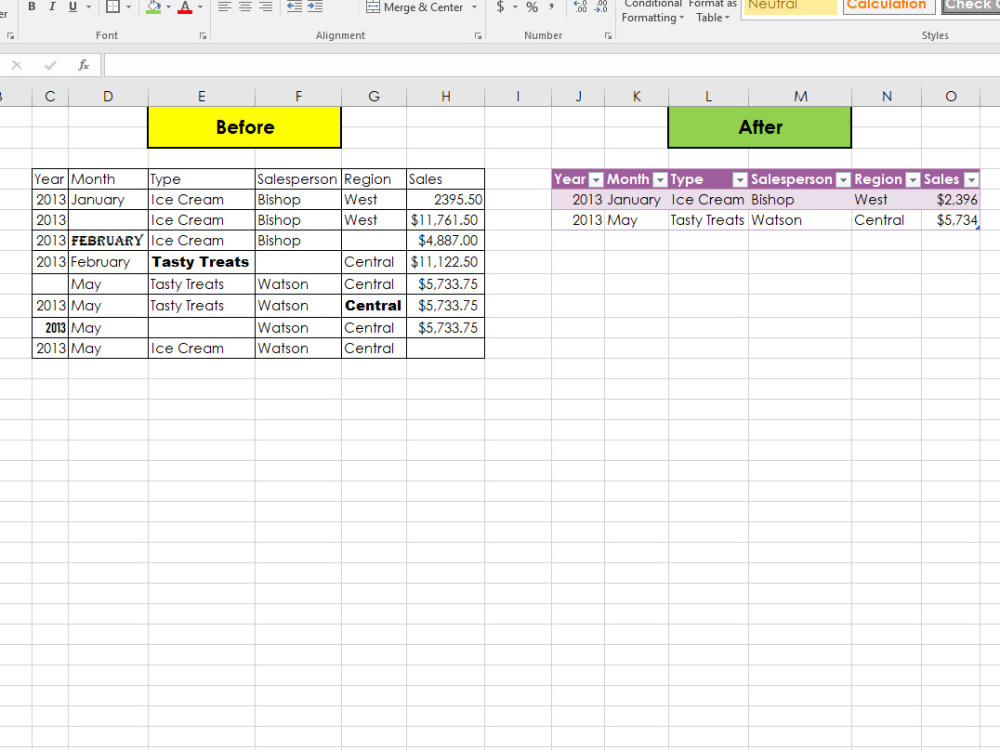1000x750 pixels.
Task: Open the Month filter dropdown
Action: click(660, 180)
